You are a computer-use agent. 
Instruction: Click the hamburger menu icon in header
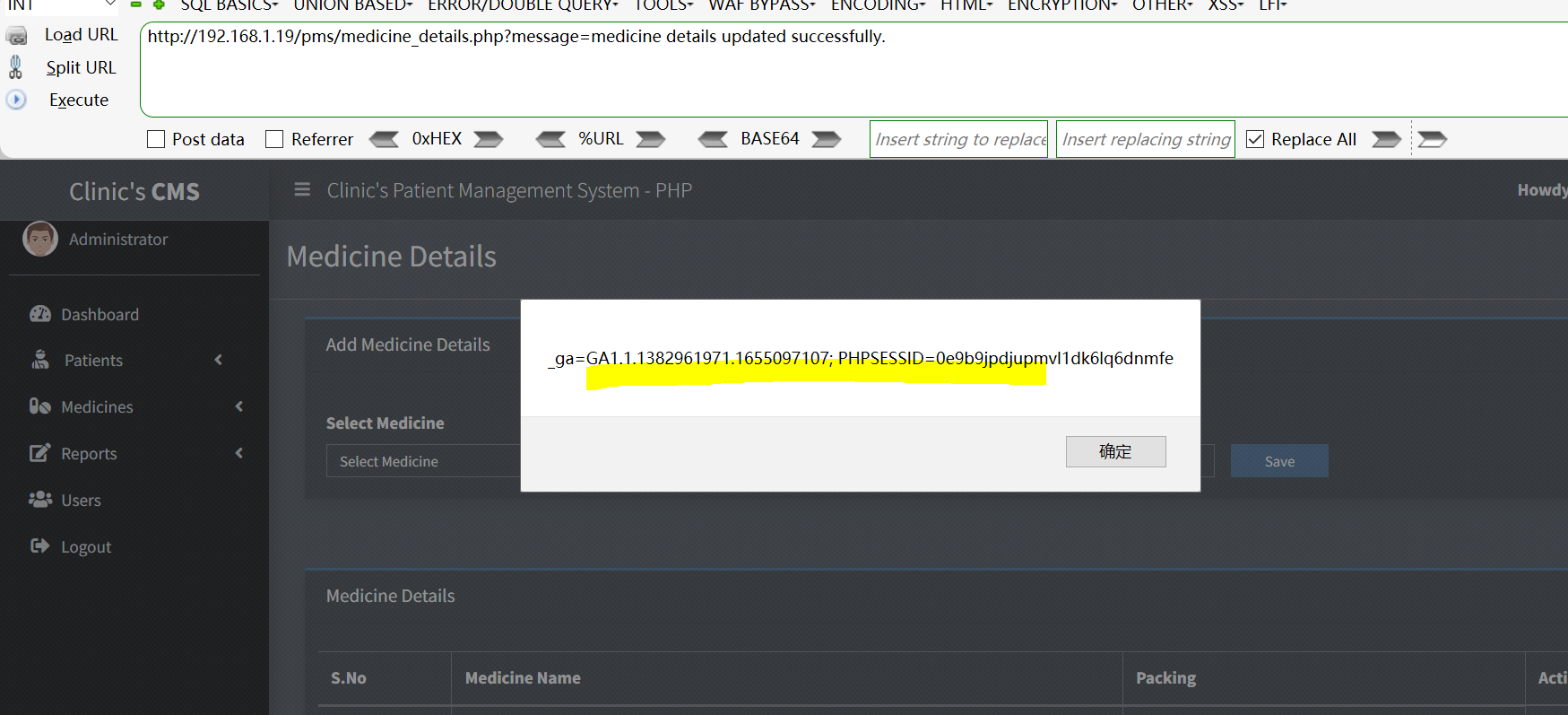[302, 190]
